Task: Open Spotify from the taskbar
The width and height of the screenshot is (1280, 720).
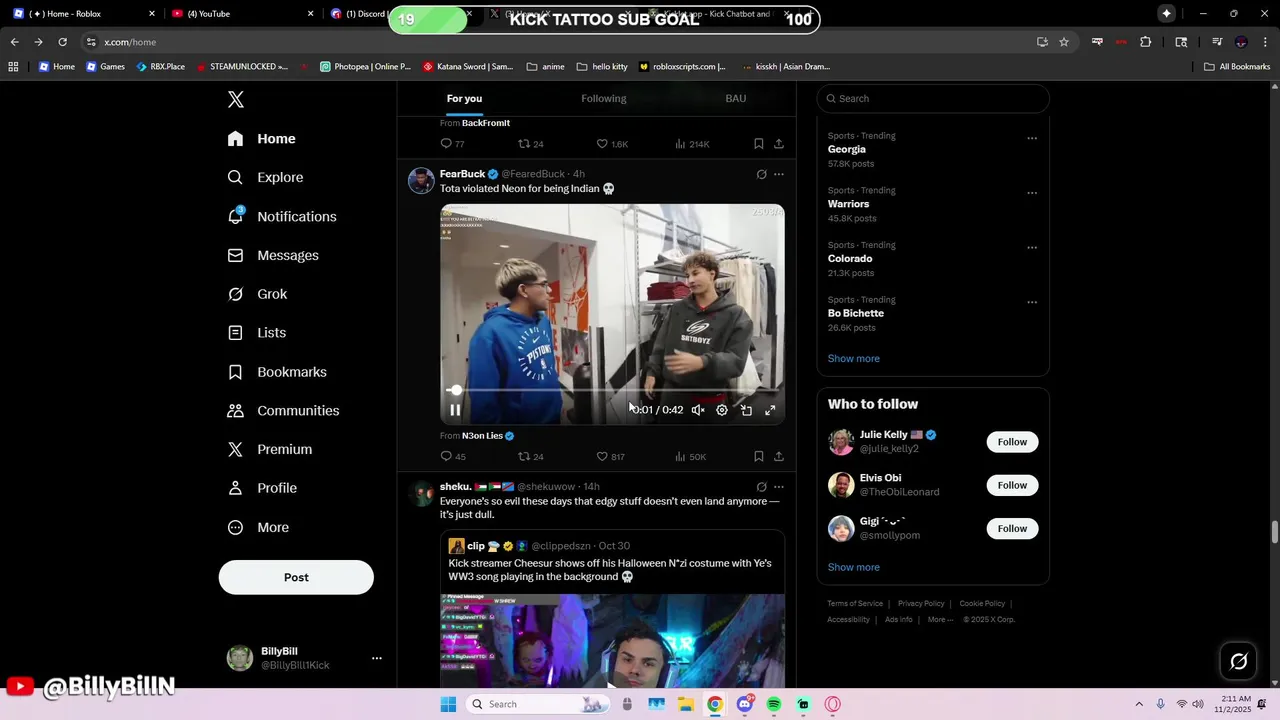Action: click(774, 704)
